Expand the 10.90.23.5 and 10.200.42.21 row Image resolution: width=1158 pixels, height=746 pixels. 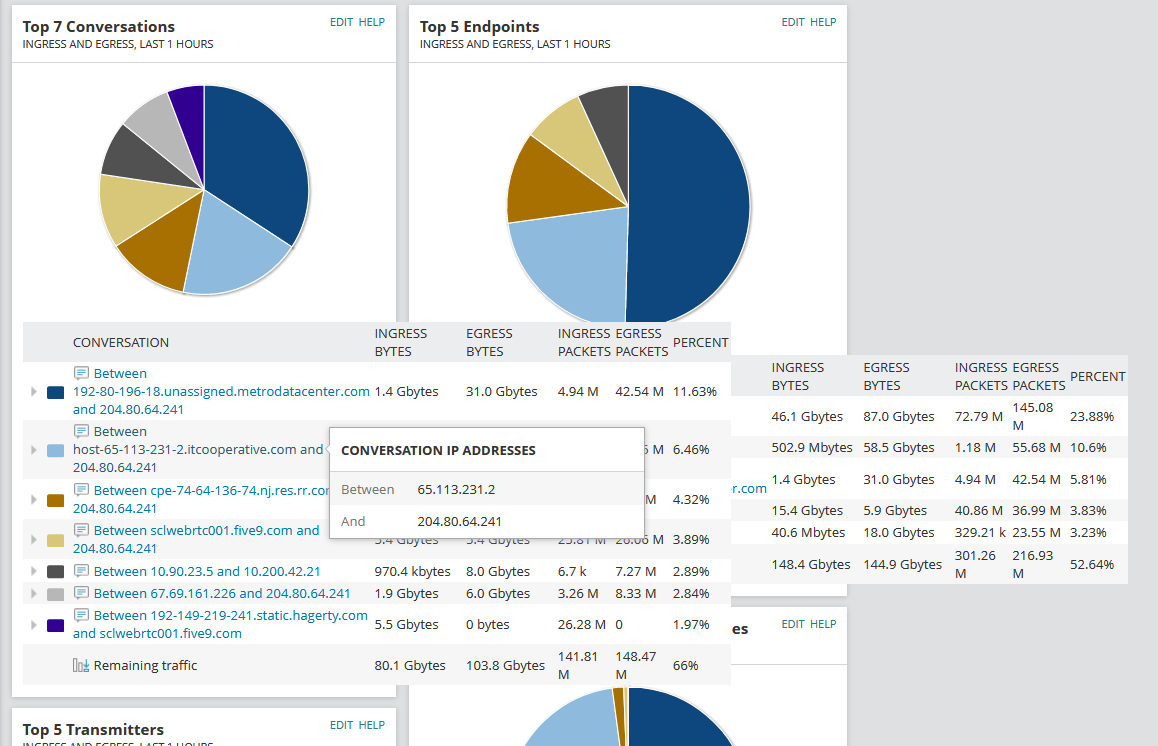pyautogui.click(x=33, y=571)
